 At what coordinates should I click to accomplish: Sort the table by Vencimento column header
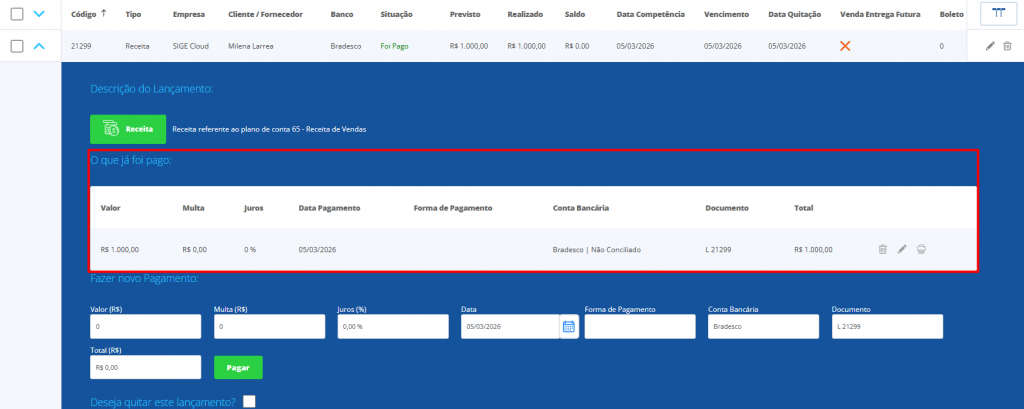[x=727, y=15]
